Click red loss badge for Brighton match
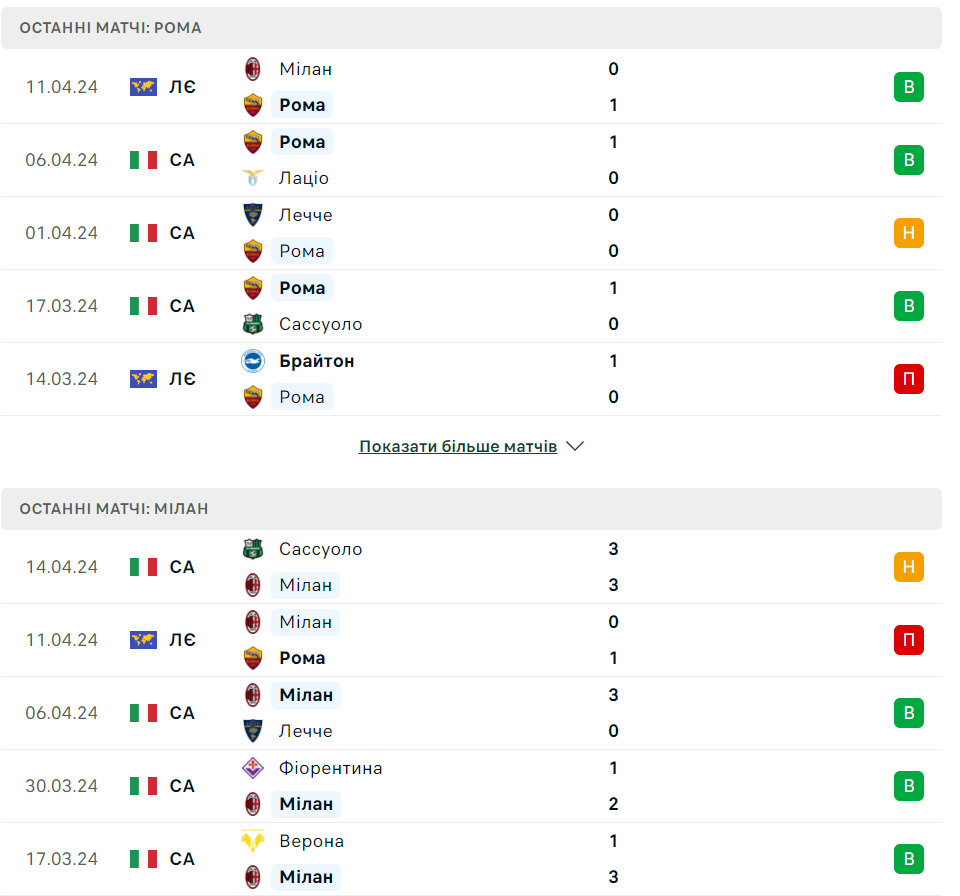Image resolution: width=960 pixels, height=896 pixels. (908, 379)
